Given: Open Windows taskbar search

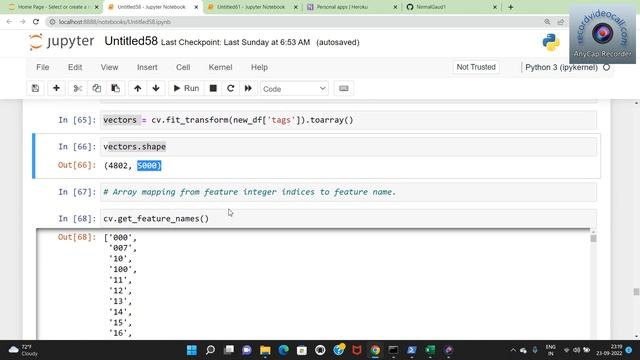Looking at the screenshot, I should coord(210,350).
